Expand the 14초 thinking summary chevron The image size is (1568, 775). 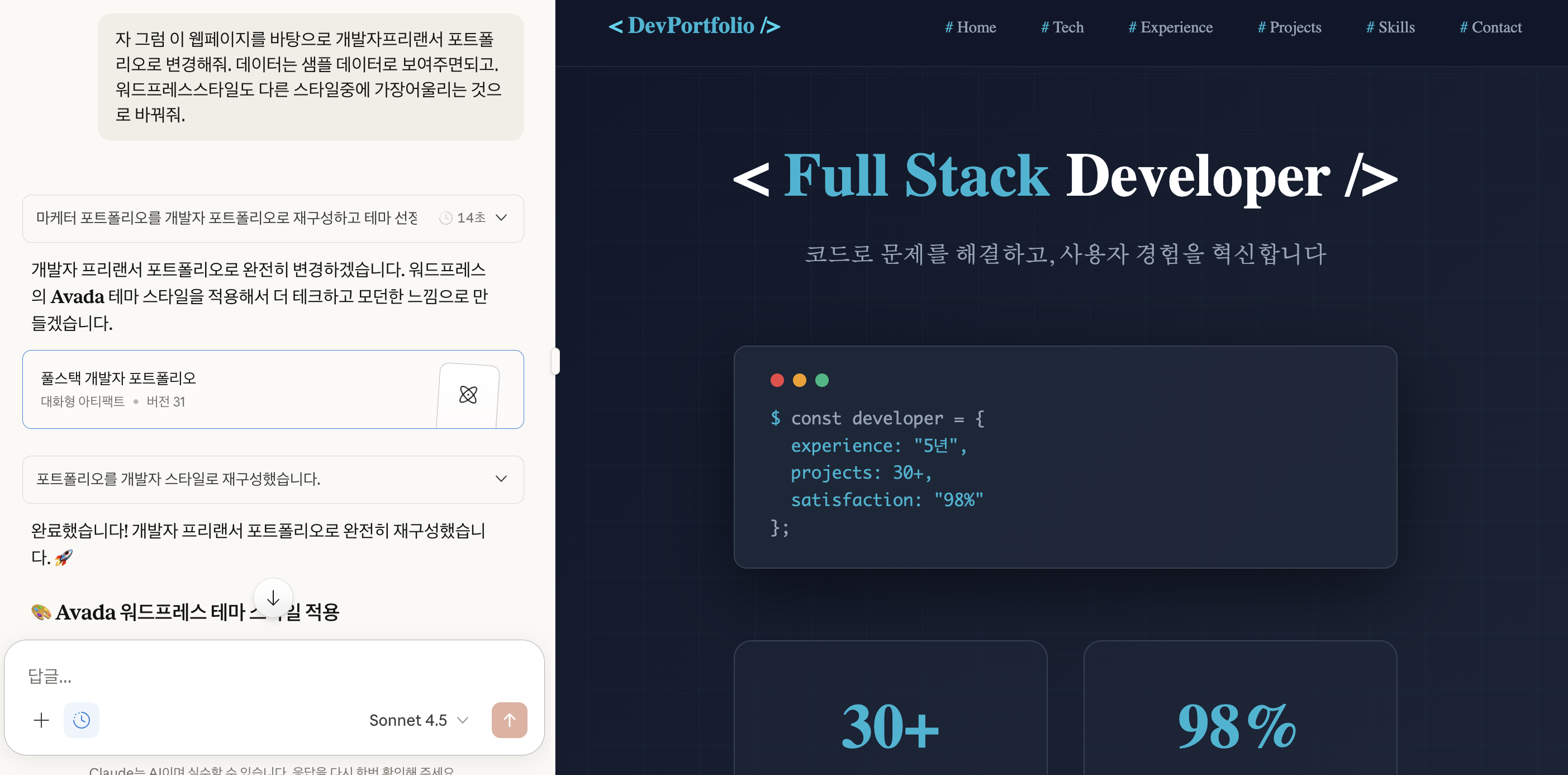tap(501, 218)
